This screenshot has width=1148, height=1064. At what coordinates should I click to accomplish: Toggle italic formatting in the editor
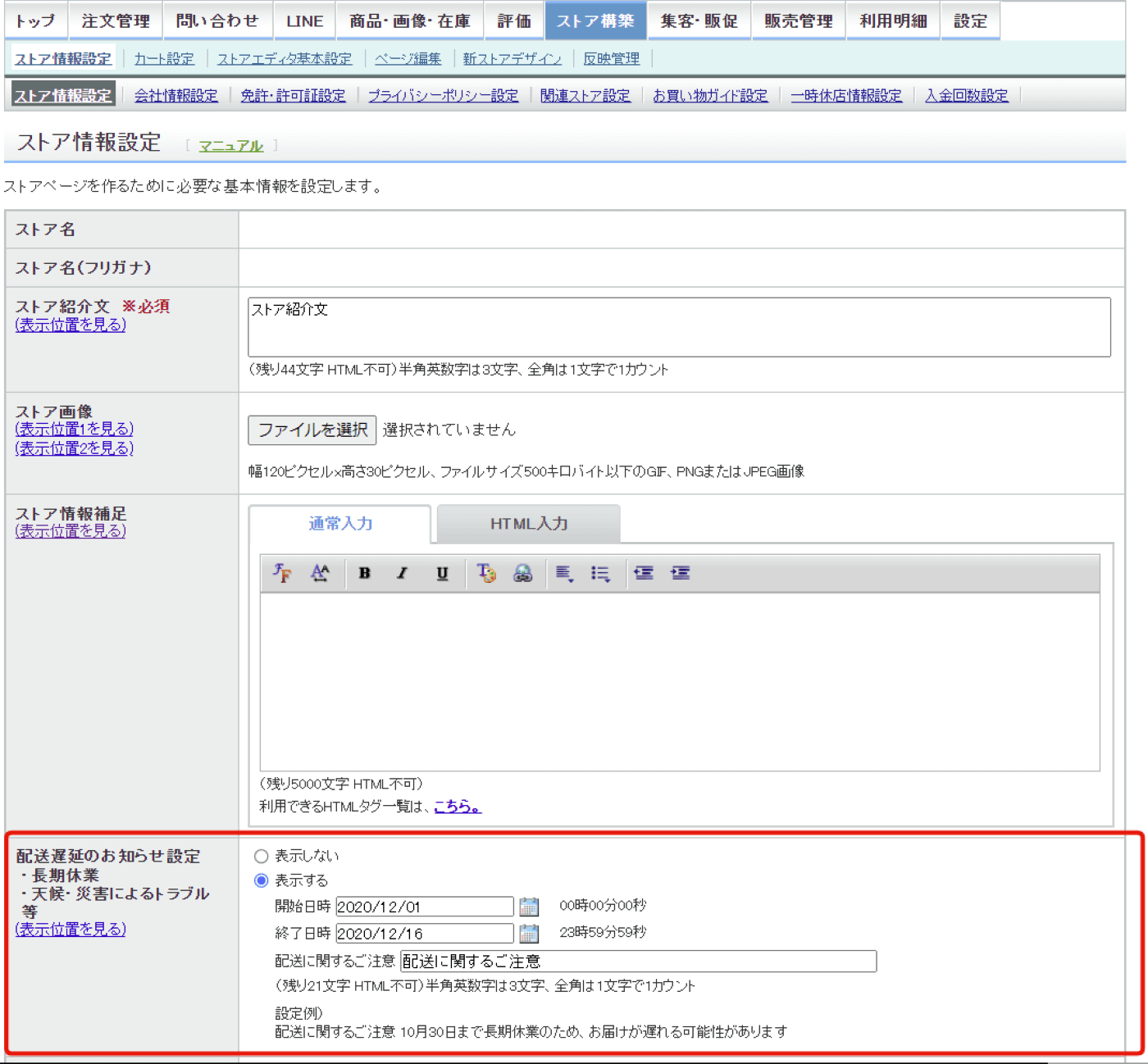(x=403, y=573)
